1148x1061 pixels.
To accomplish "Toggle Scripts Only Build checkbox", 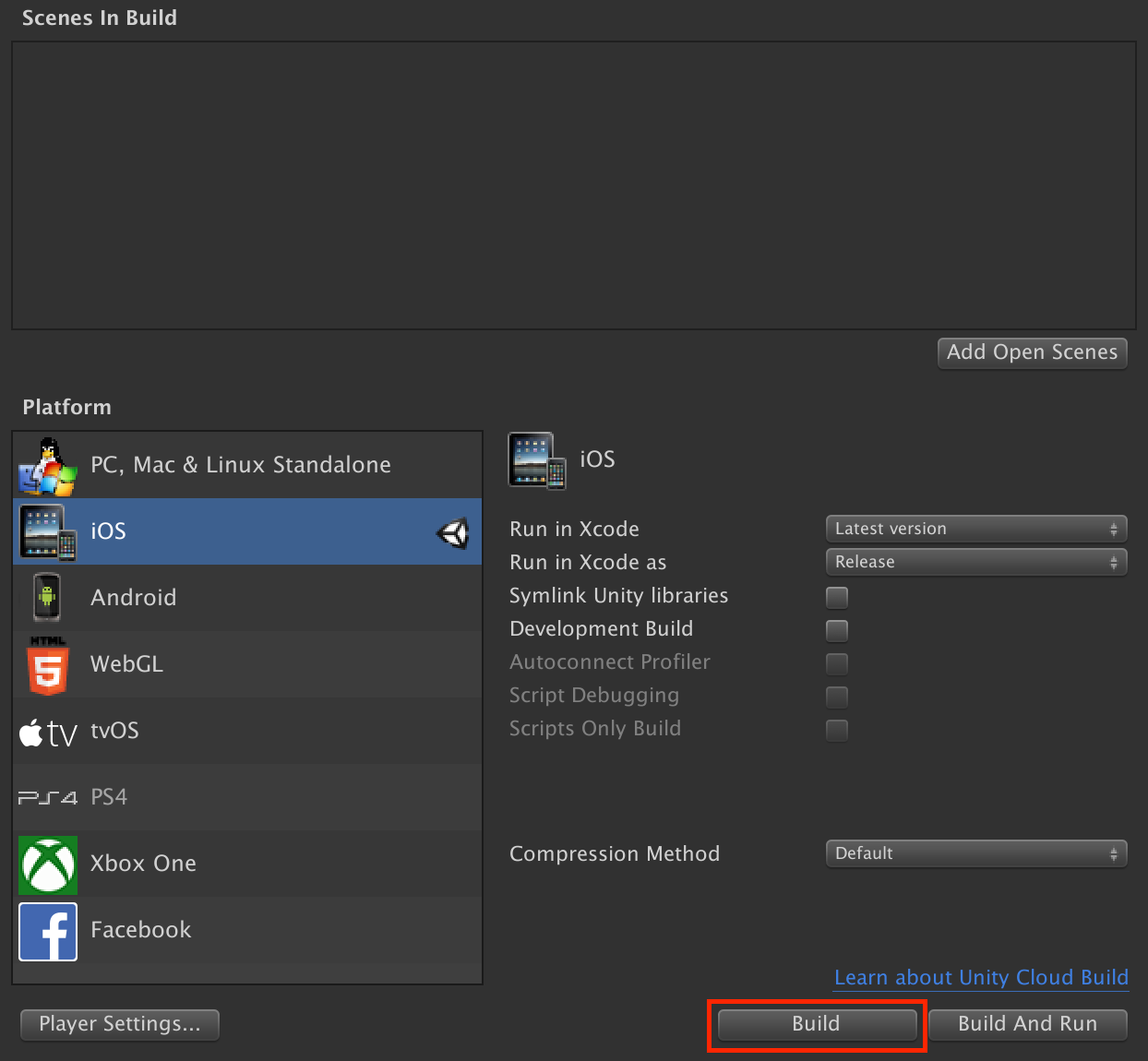I will tap(837, 730).
